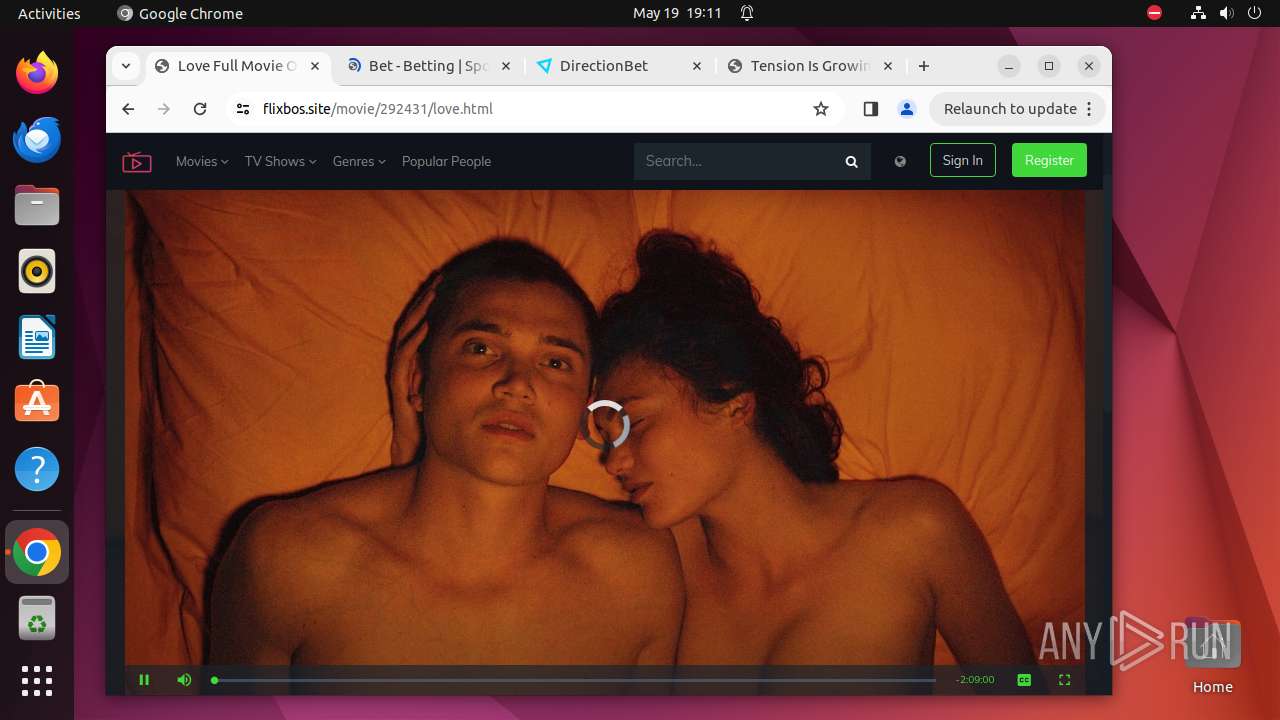Seek along the video progress bar

574,680
